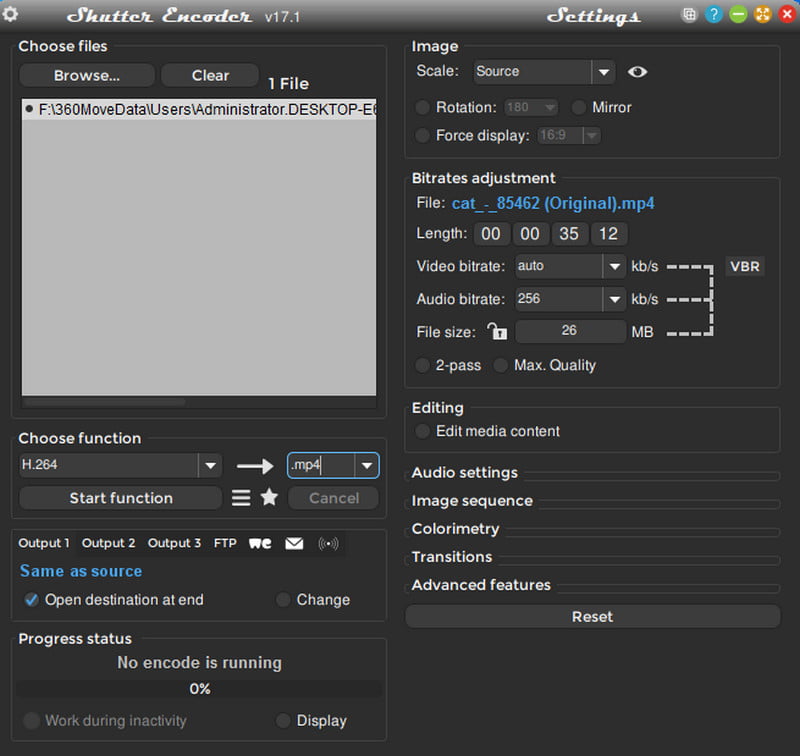Click Start function button
Screen dimensions: 800x756
[x=121, y=498]
